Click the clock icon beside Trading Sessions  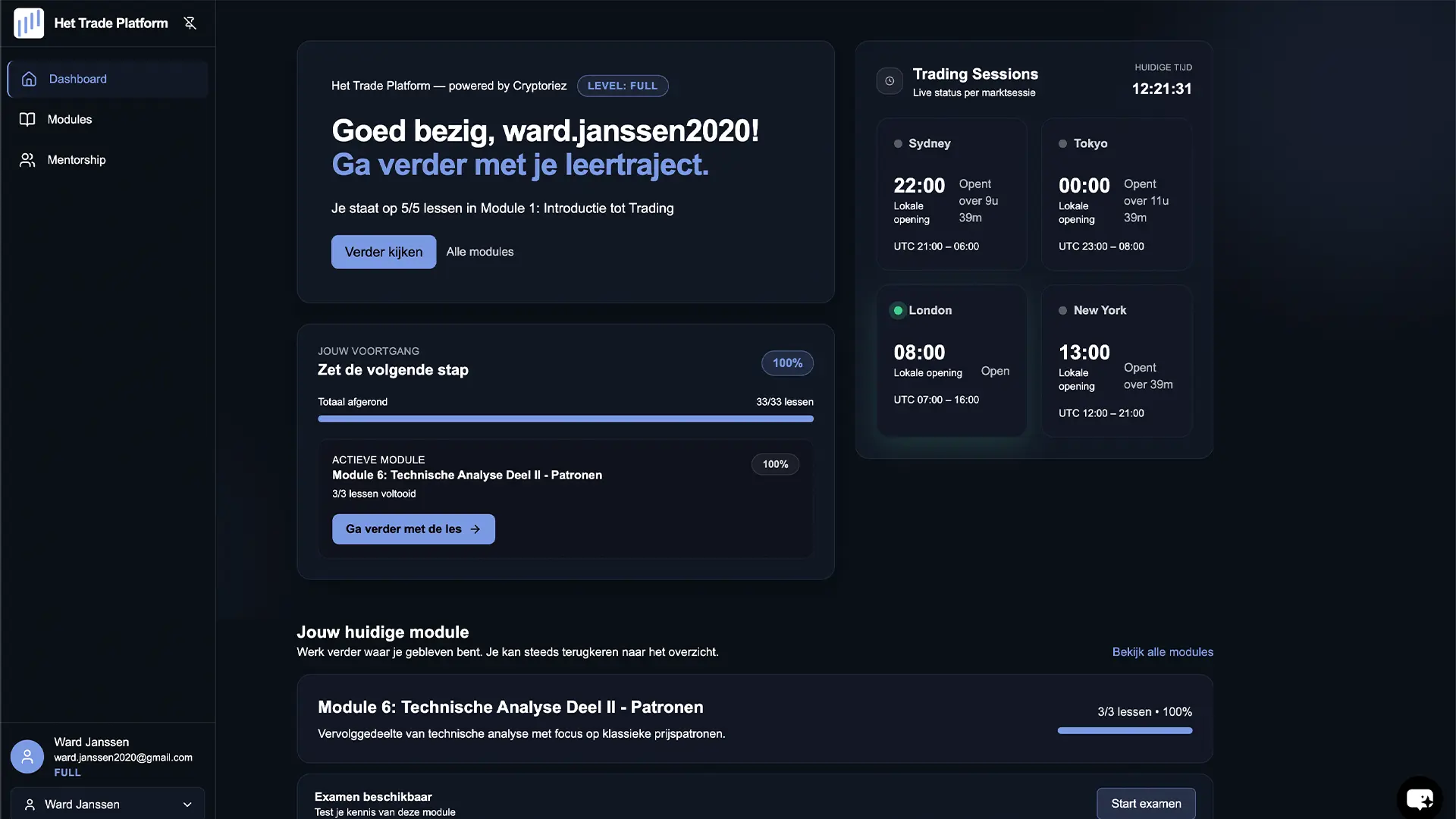[889, 80]
